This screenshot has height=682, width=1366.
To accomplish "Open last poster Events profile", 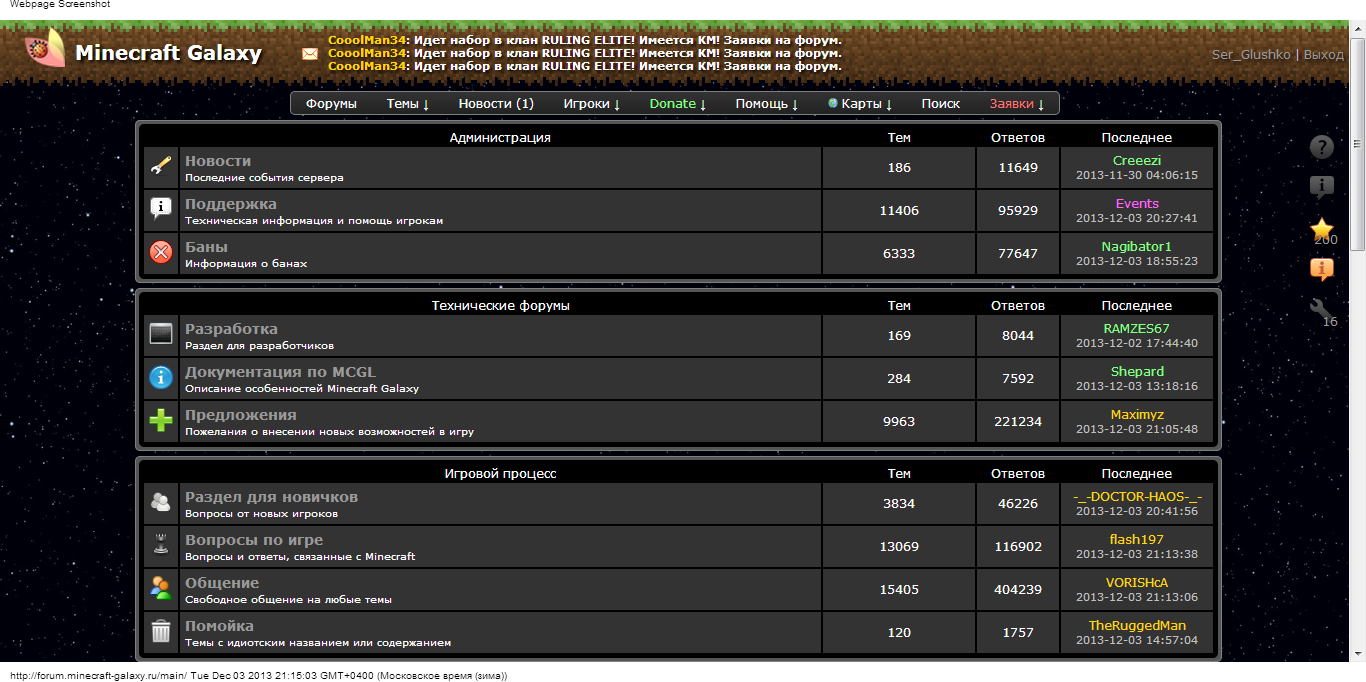I will 1137,203.
